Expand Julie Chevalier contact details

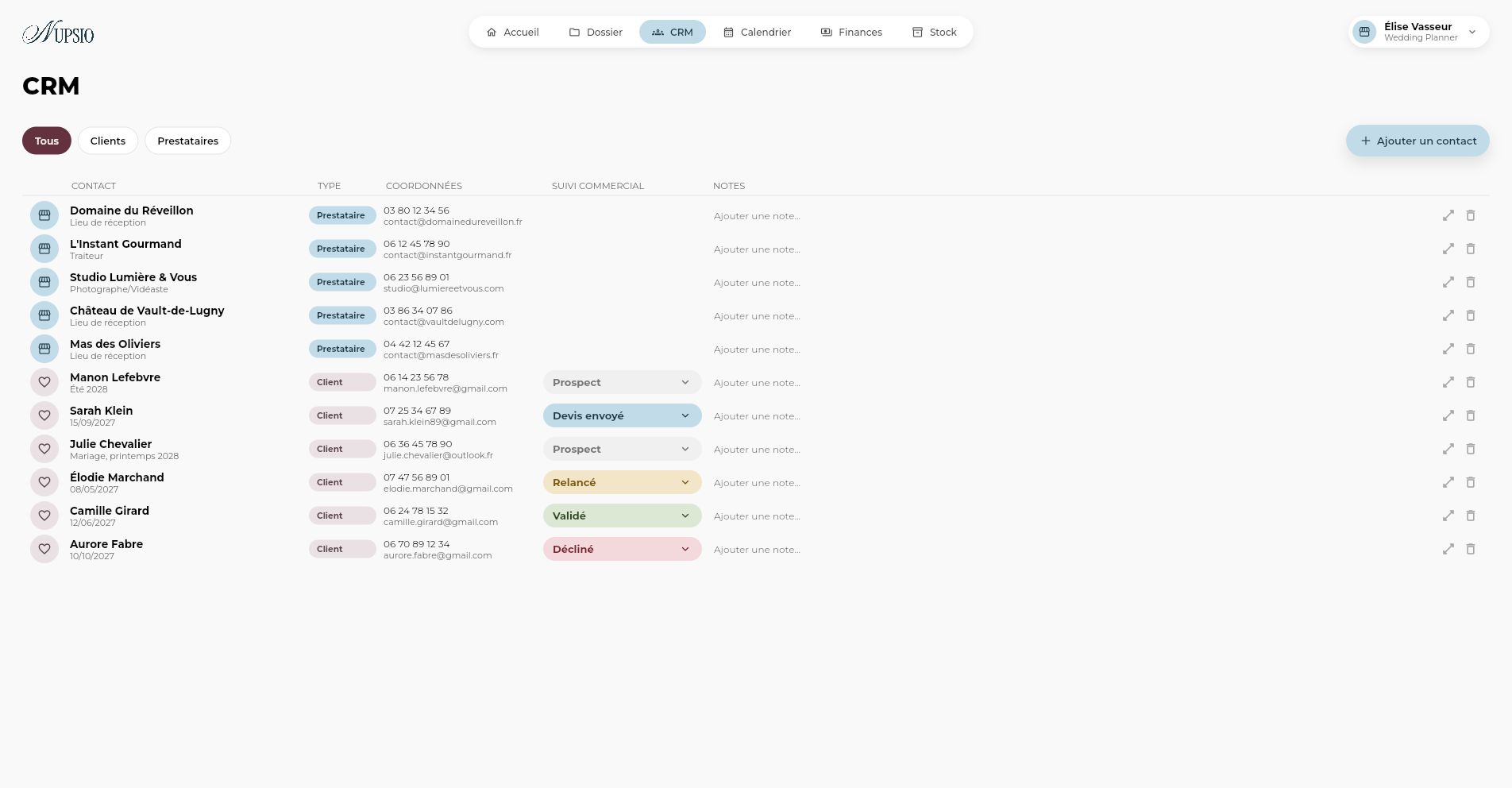[1448, 449]
